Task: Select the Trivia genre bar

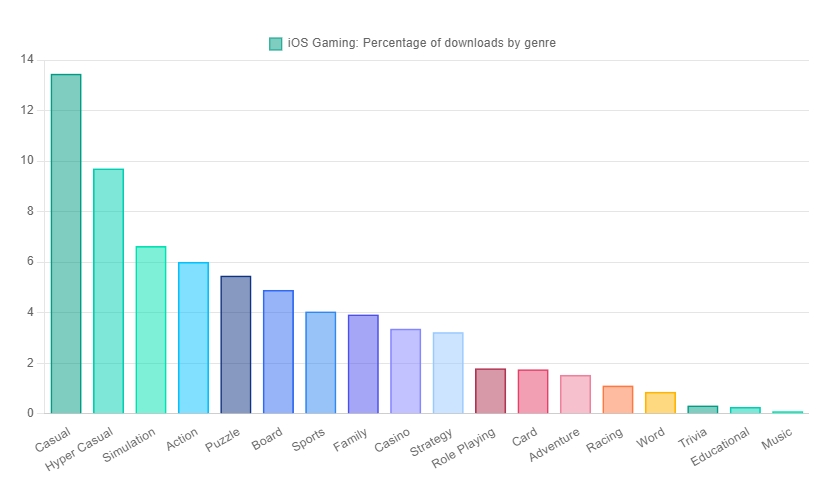Action: (x=702, y=409)
